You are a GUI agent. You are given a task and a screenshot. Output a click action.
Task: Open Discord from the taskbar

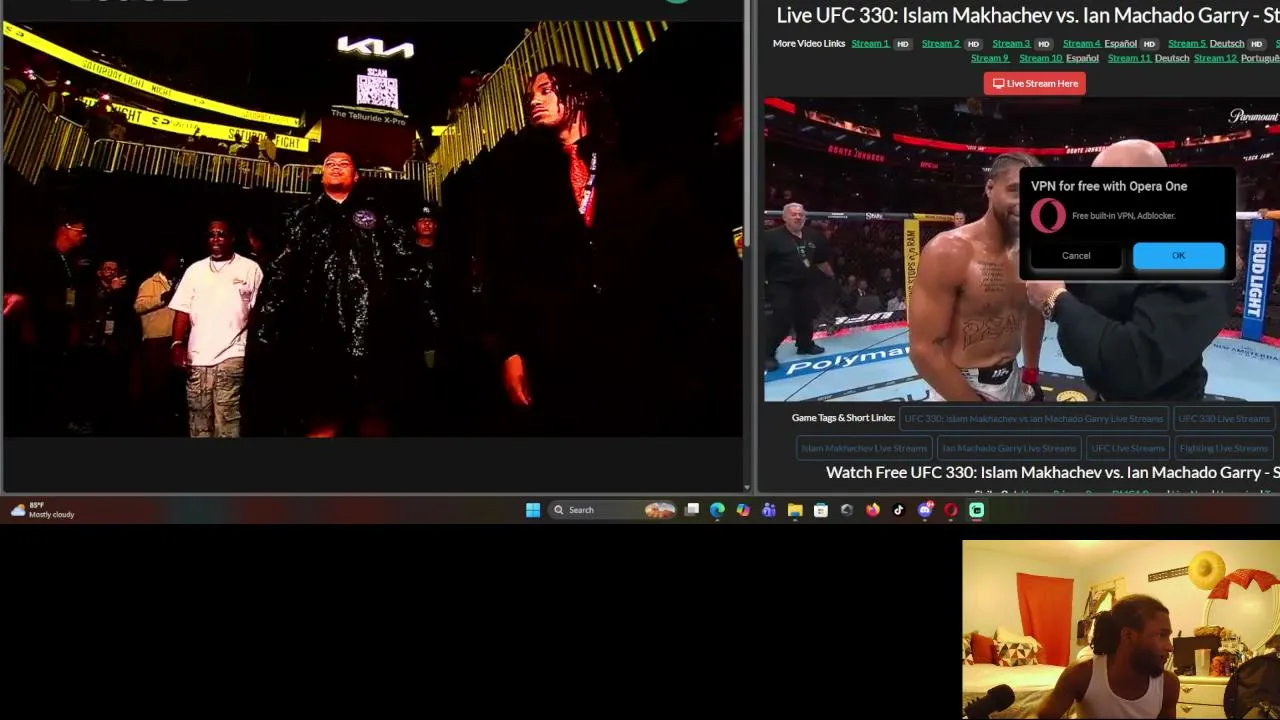(x=925, y=510)
